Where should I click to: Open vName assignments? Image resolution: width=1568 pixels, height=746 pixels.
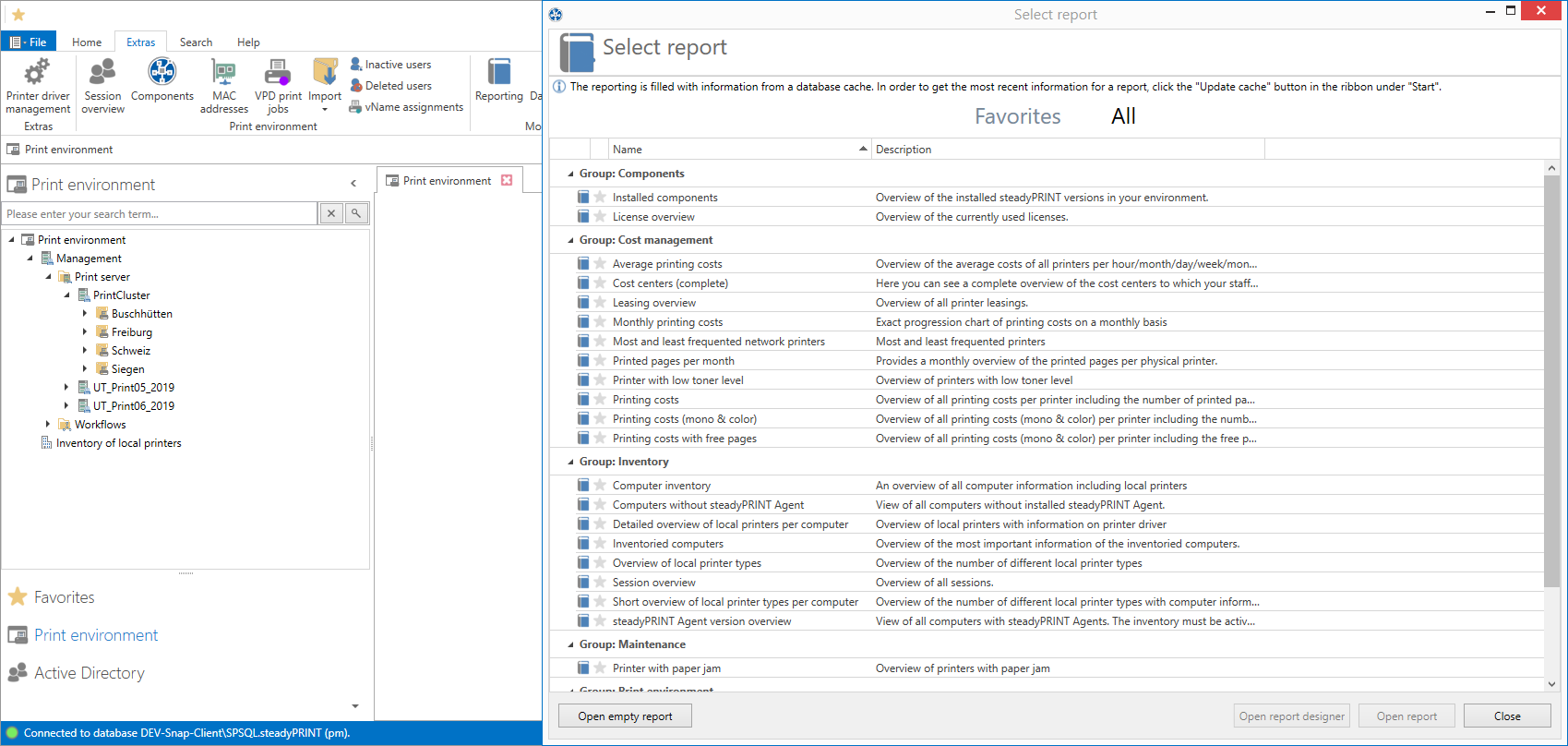coord(406,107)
